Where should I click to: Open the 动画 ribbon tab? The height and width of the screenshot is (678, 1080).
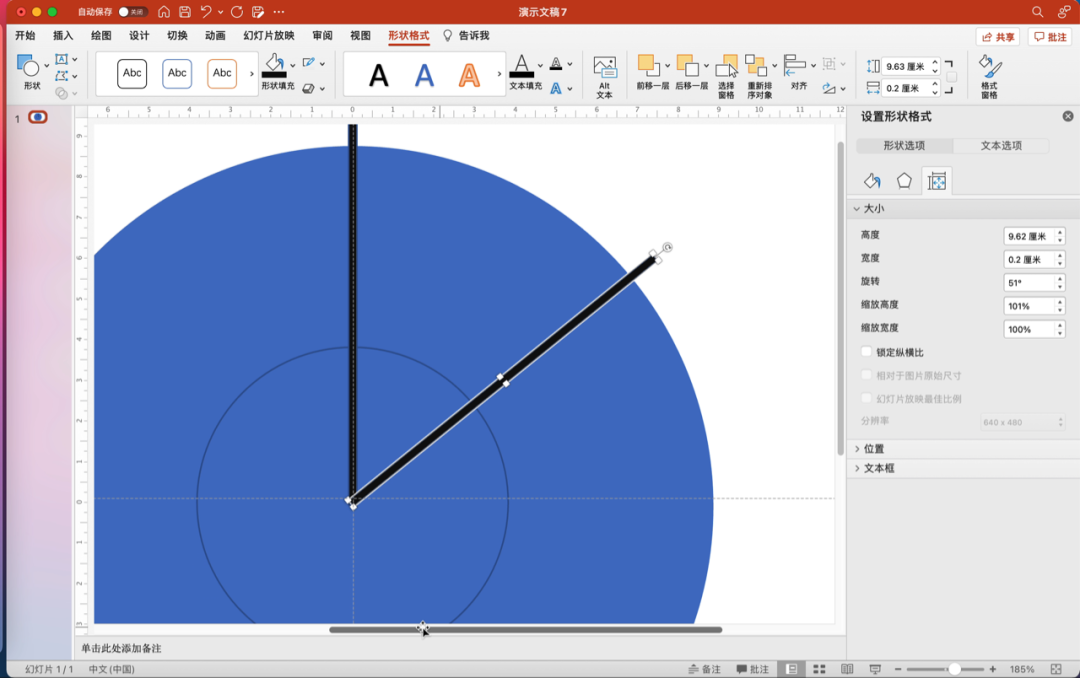coord(215,35)
